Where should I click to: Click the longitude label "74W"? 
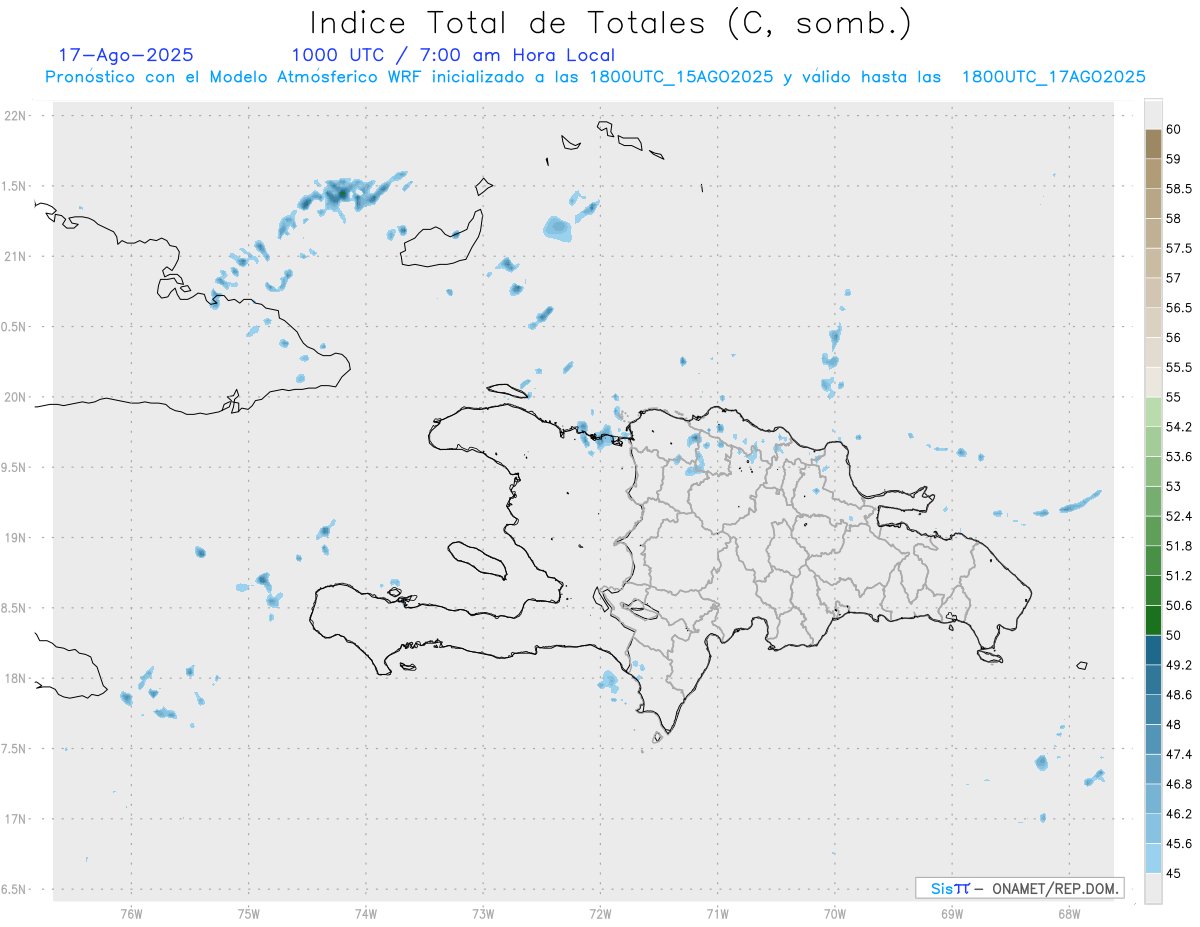[366, 914]
